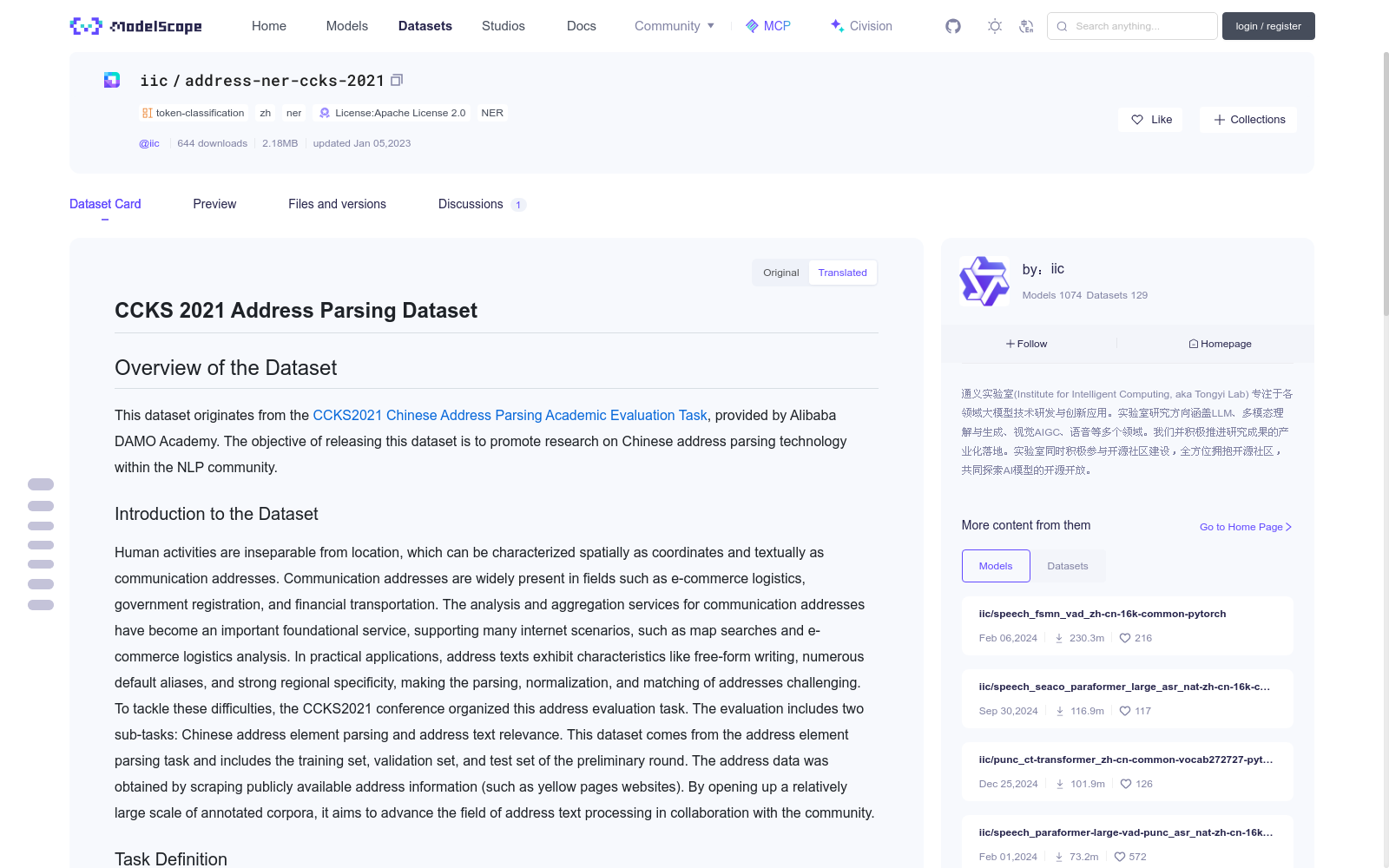Click the ModelScope logo
Viewport: 1389px width, 868px height.
[x=136, y=26]
